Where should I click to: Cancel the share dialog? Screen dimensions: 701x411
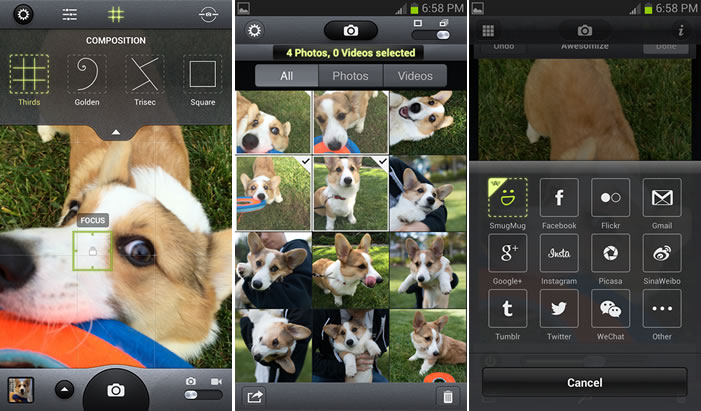(x=584, y=382)
